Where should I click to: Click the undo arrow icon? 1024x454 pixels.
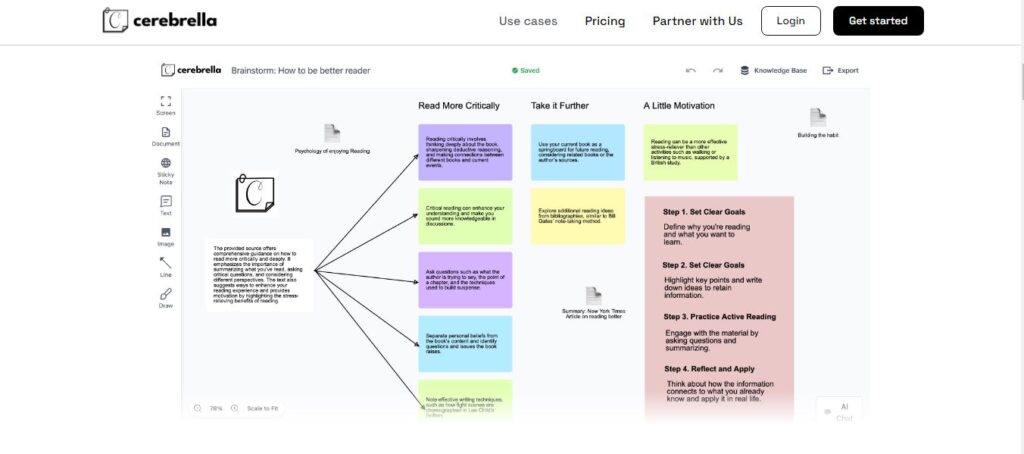(691, 71)
